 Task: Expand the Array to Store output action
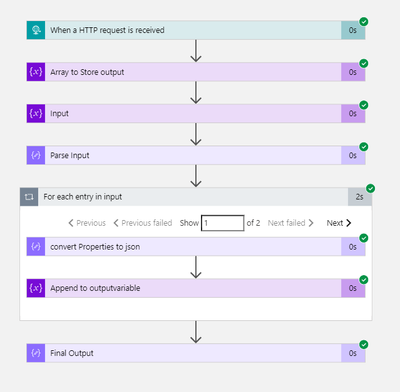point(196,72)
